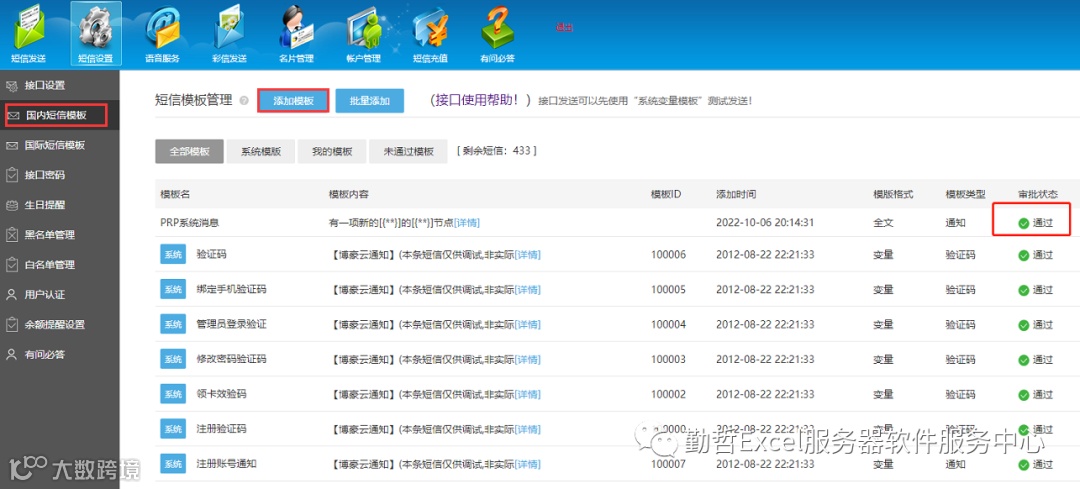Switch to the 我的模板 tab

[332, 152]
